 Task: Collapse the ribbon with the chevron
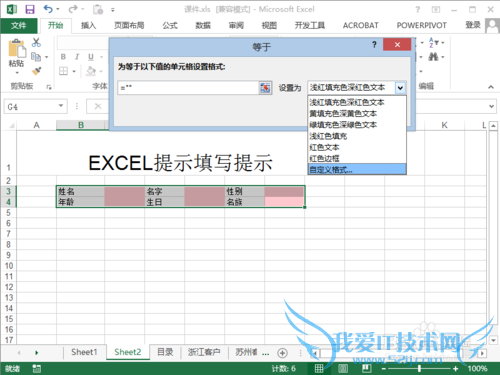(491, 87)
